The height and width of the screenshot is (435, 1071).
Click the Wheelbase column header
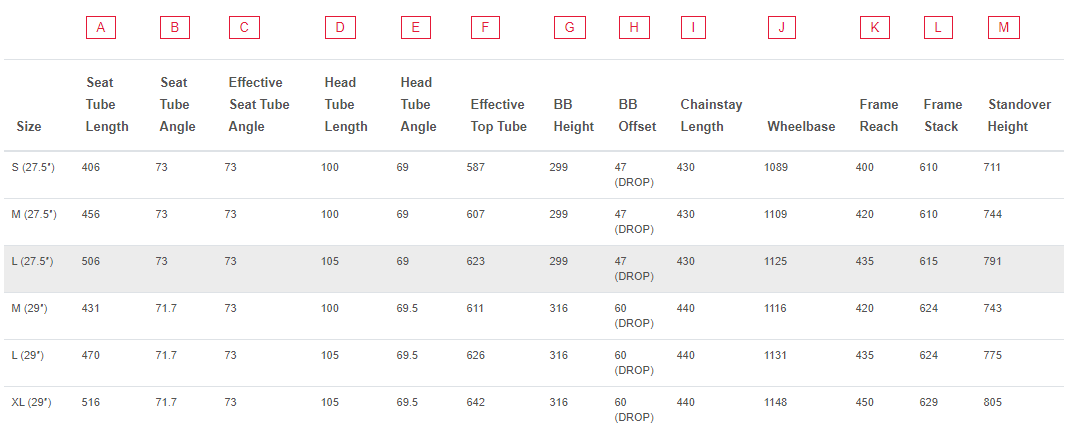[x=801, y=126]
